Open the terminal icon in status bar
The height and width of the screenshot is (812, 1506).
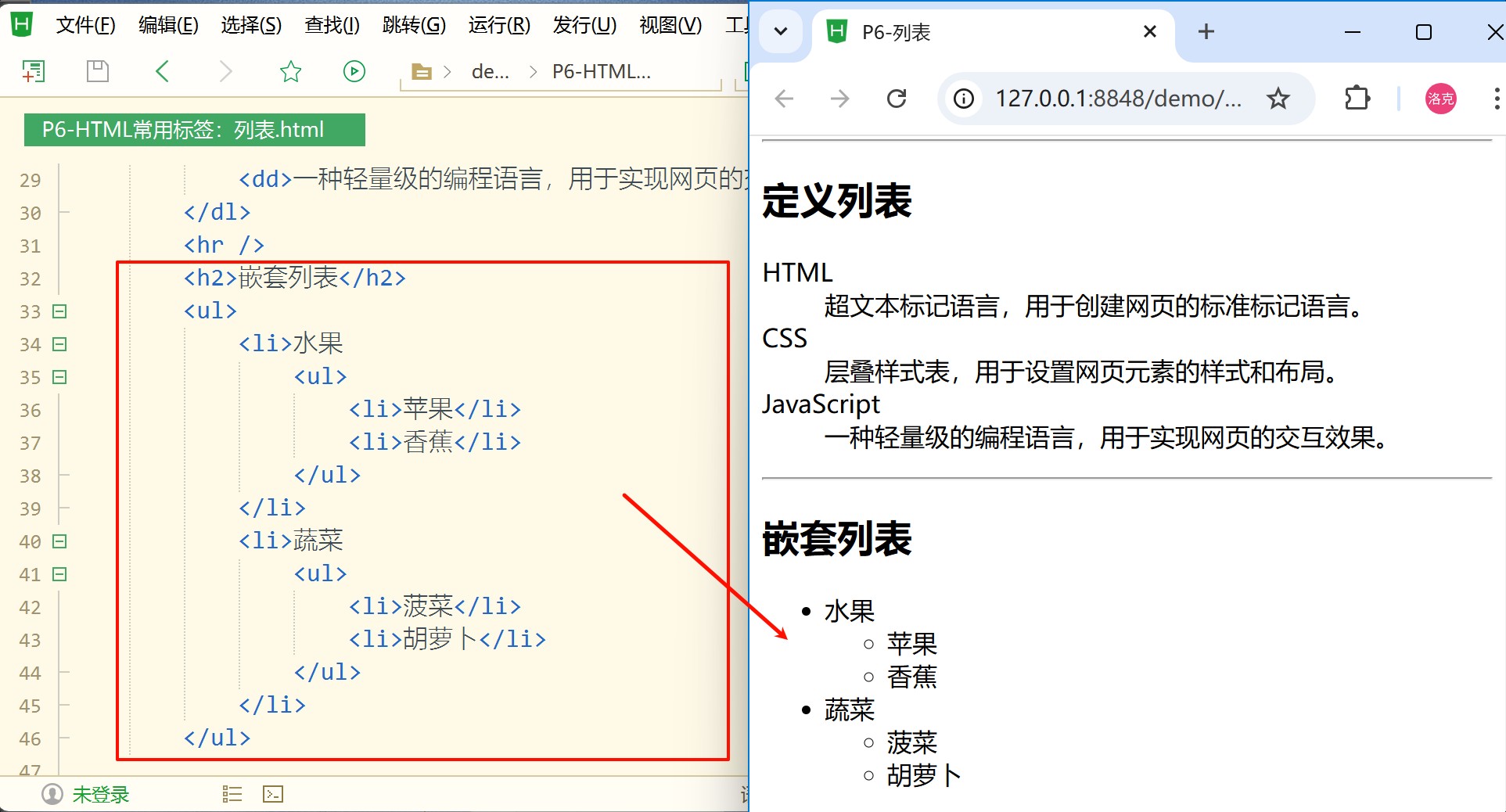[273, 795]
